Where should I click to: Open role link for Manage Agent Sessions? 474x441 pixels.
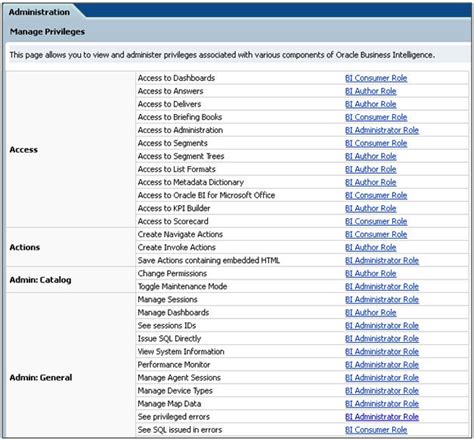click(x=382, y=378)
